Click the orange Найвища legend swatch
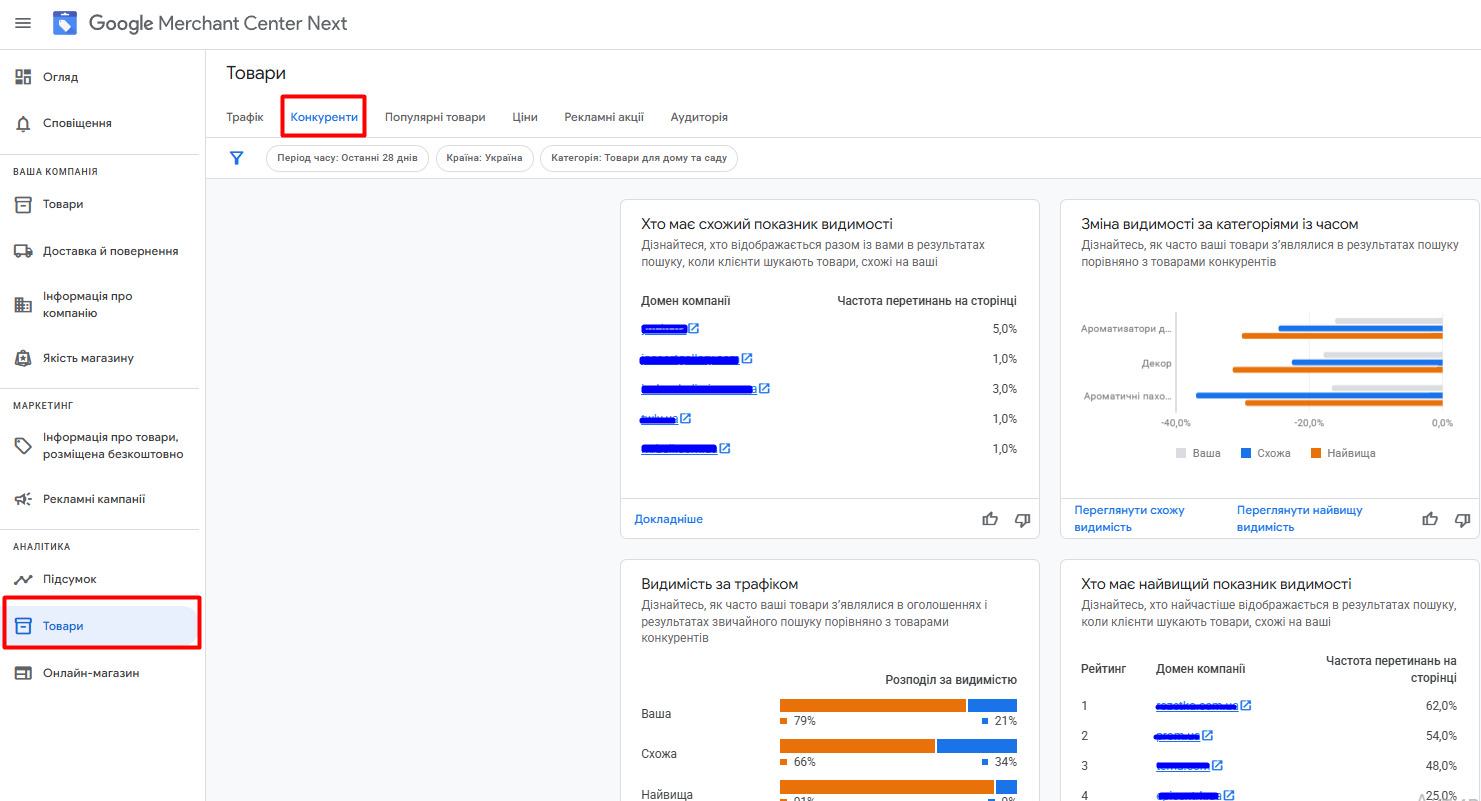This screenshot has height=801, width=1481. [1316, 453]
